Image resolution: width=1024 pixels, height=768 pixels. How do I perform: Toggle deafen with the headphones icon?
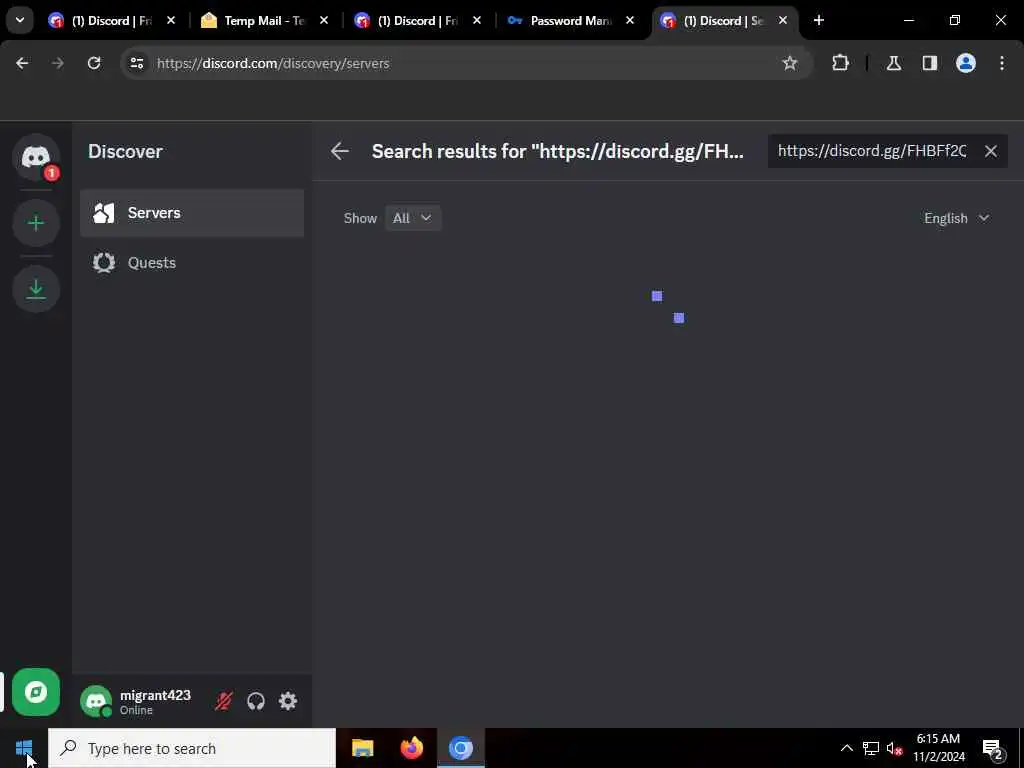point(256,701)
